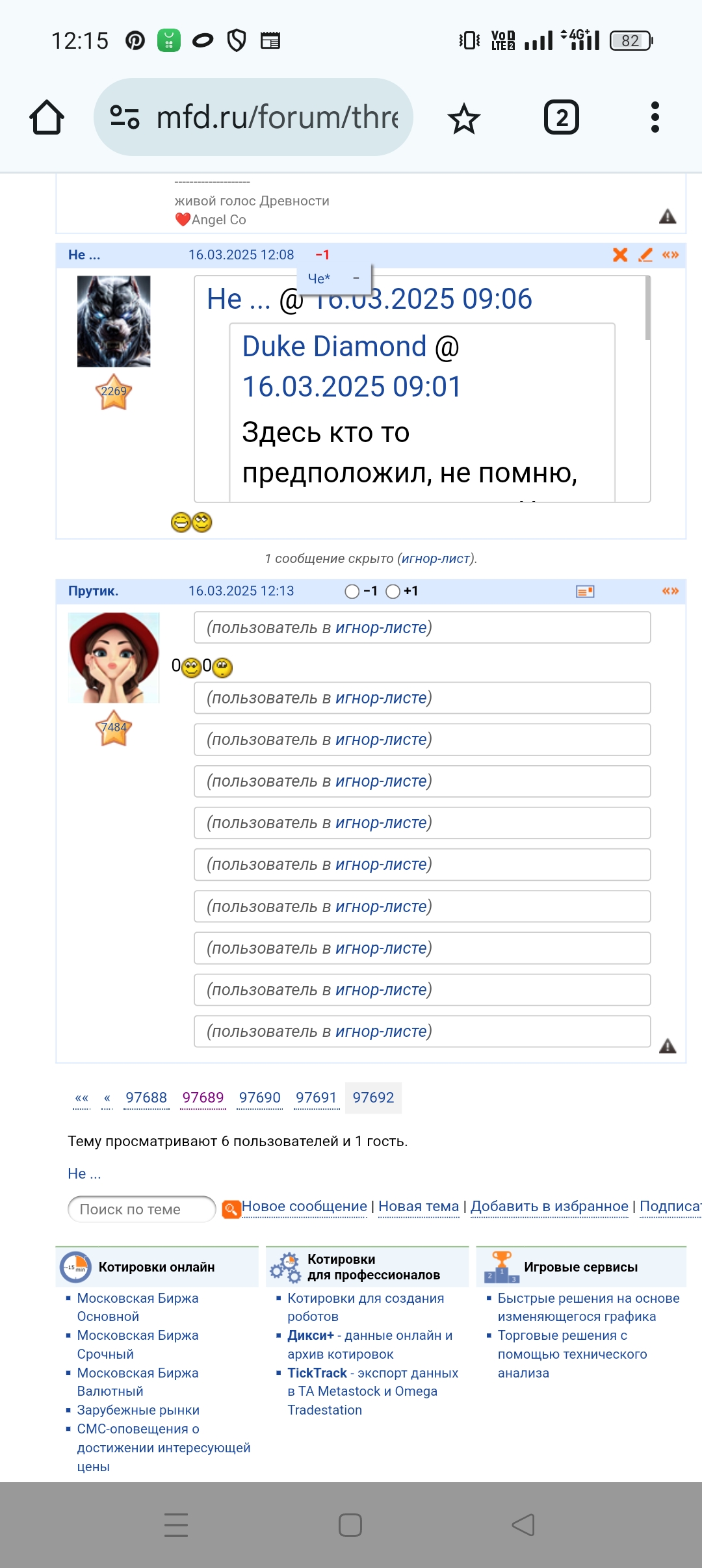Edit the 12:08 post with pencil icon
This screenshot has width=702, height=1568.
pos(645,255)
